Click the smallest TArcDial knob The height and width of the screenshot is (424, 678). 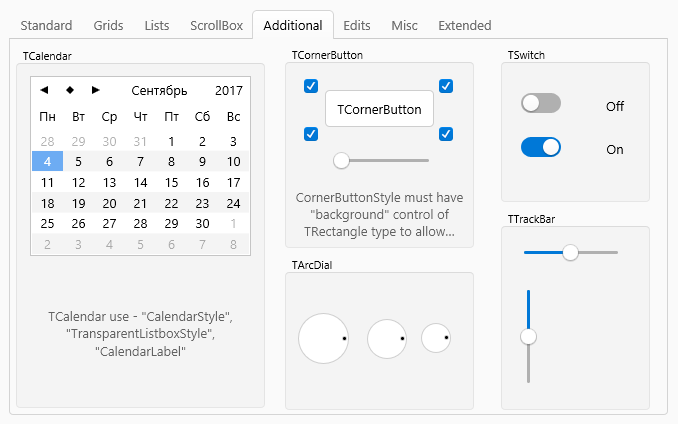pyautogui.click(x=436, y=338)
